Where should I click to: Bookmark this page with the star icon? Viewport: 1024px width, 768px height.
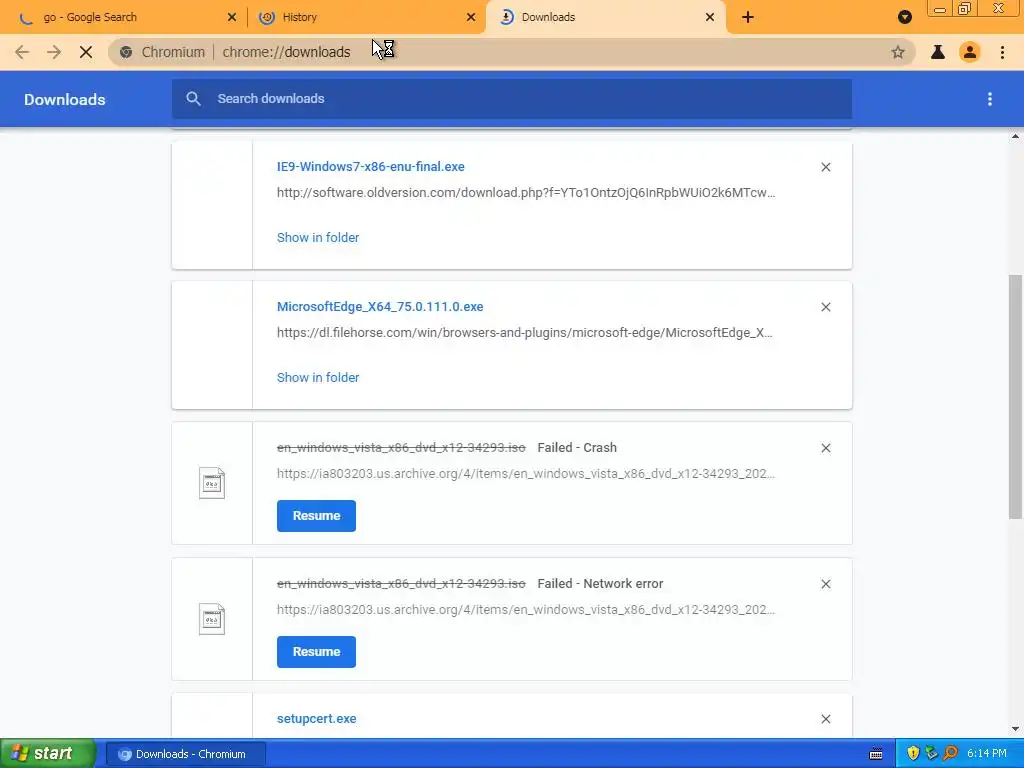(x=898, y=52)
